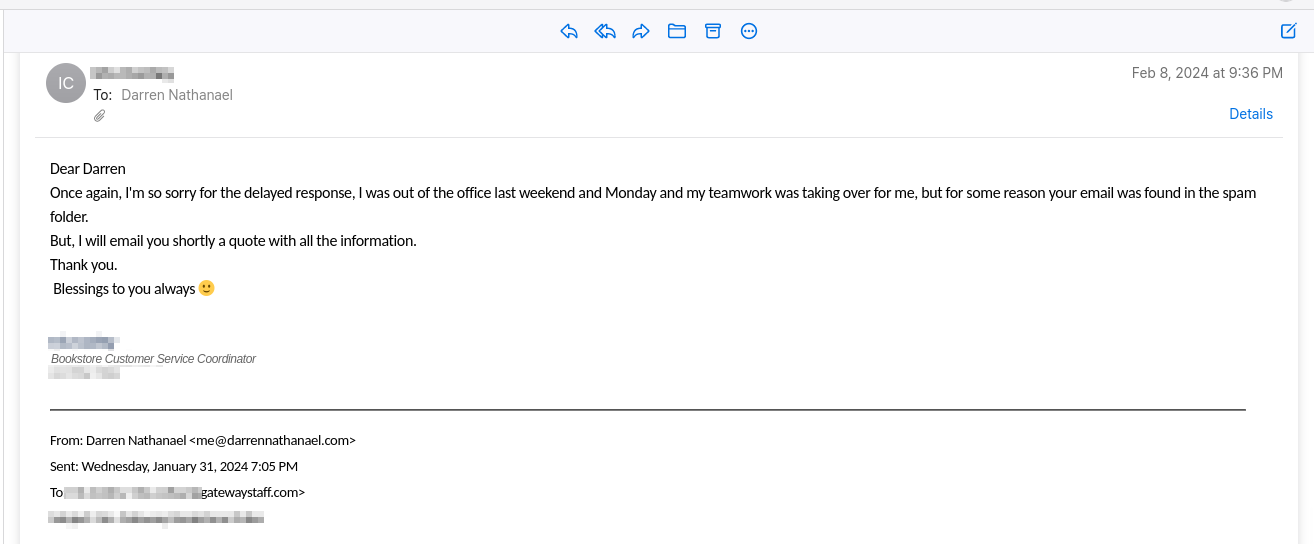Open the move to folder icon
Viewport: 1314px width, 544px height.
(677, 31)
